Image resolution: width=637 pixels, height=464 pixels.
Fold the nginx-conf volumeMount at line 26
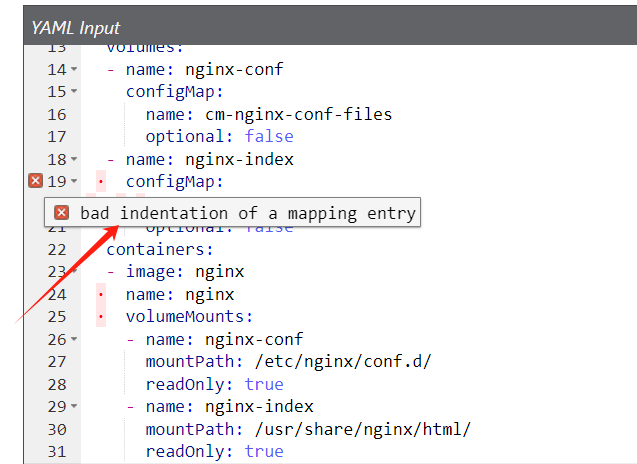point(74,339)
